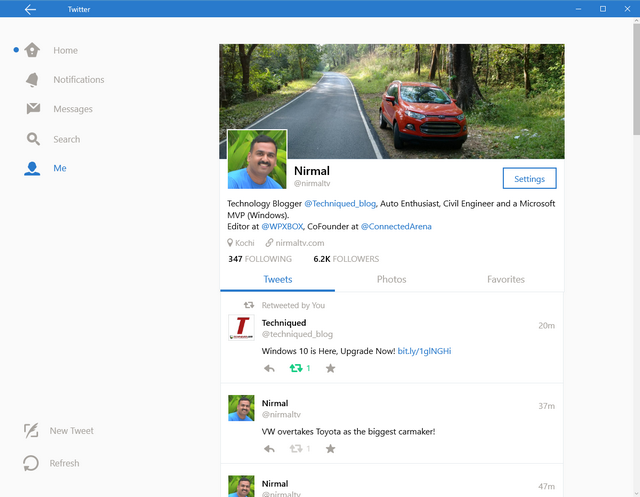
Task: Open the @Techniqued_blog mention link
Action: point(340,204)
